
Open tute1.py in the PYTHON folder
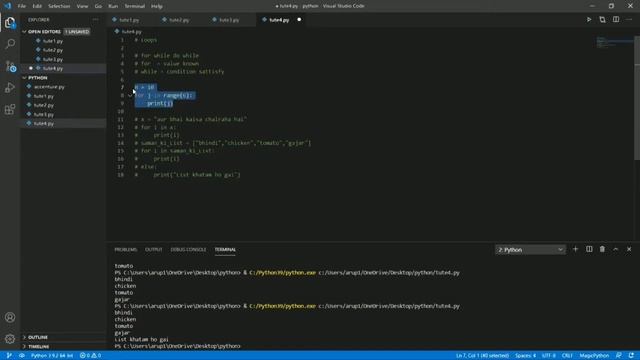[x=44, y=96]
